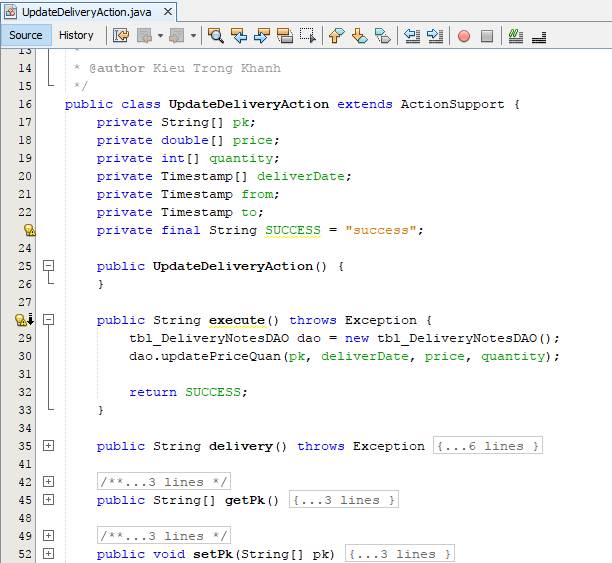
Task: Toggle Bookmark toolbar icon
Action: tap(382, 36)
